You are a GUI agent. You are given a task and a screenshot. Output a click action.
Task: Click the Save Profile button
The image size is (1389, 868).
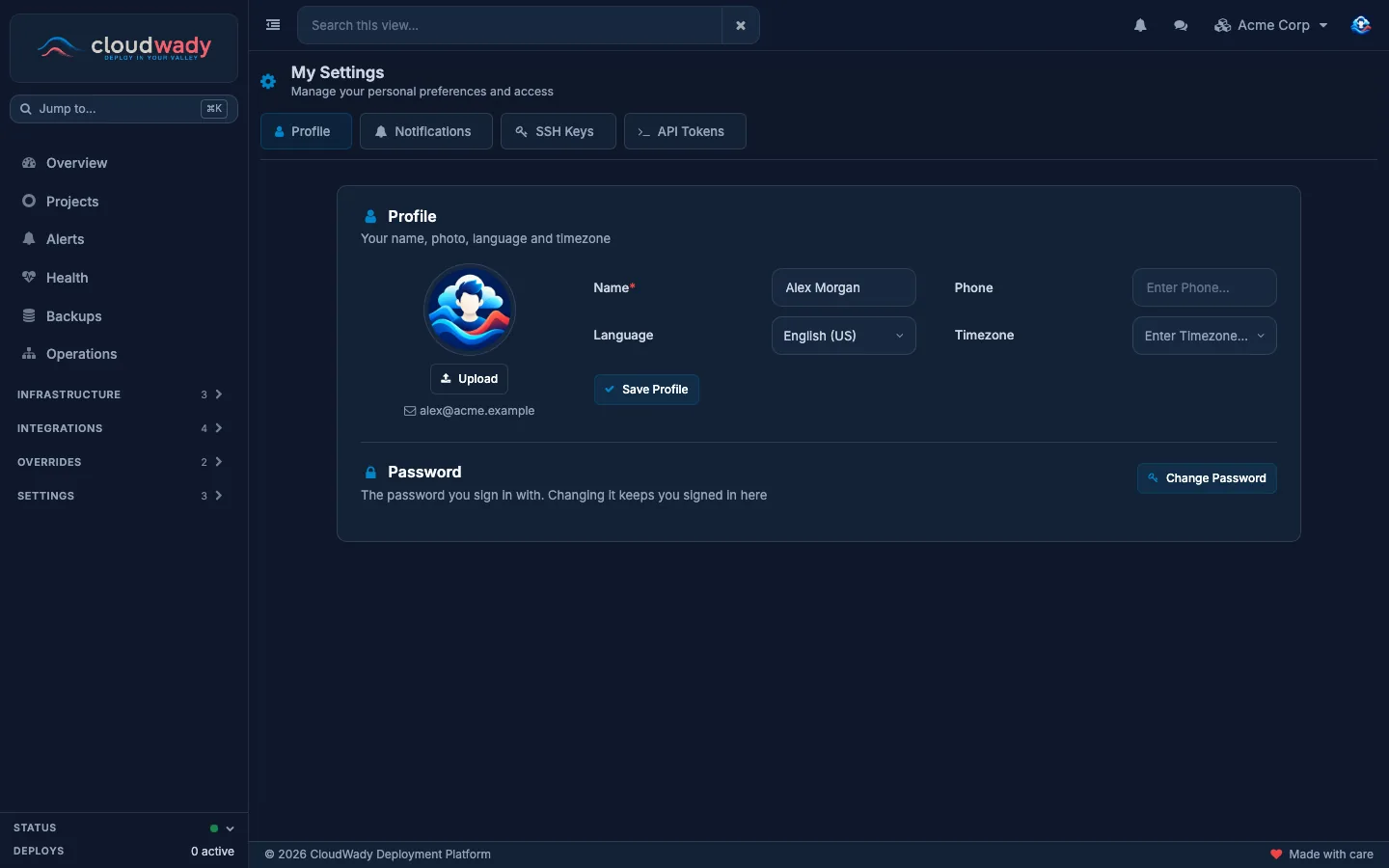[646, 390]
